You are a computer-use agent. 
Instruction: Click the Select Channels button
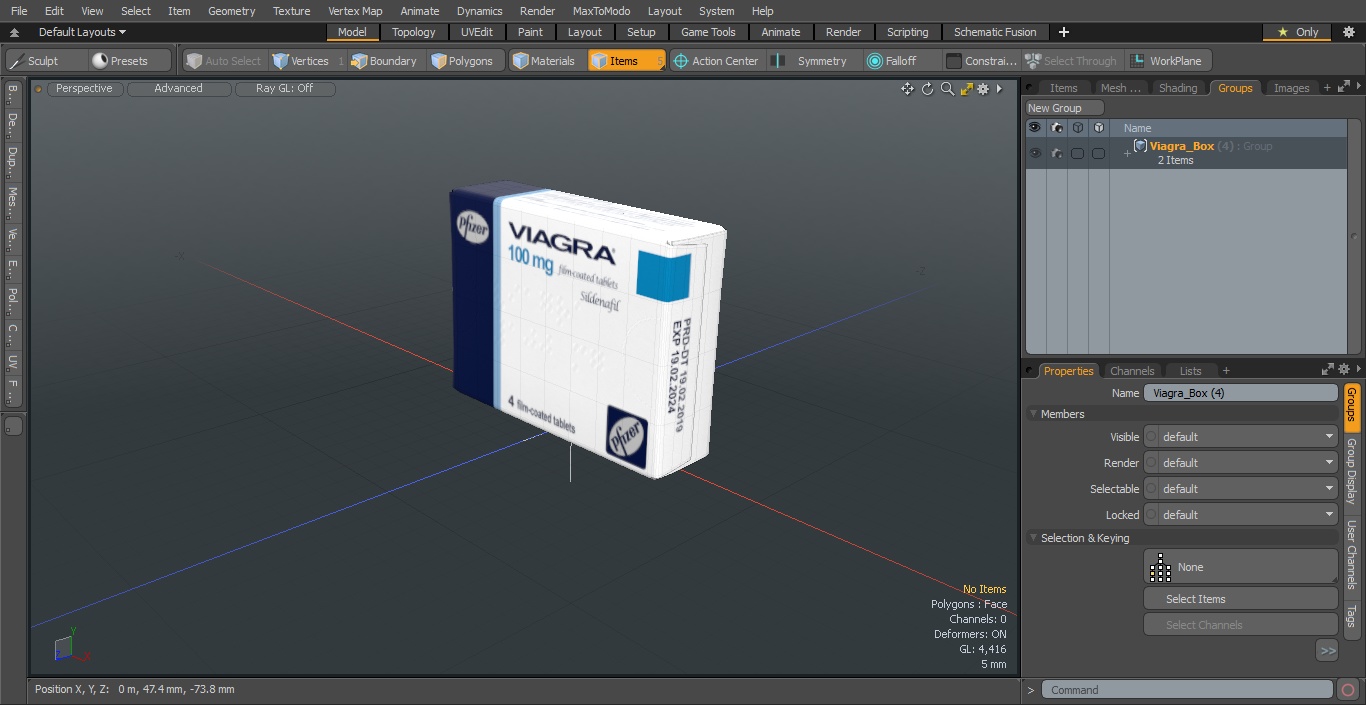tap(1240, 625)
